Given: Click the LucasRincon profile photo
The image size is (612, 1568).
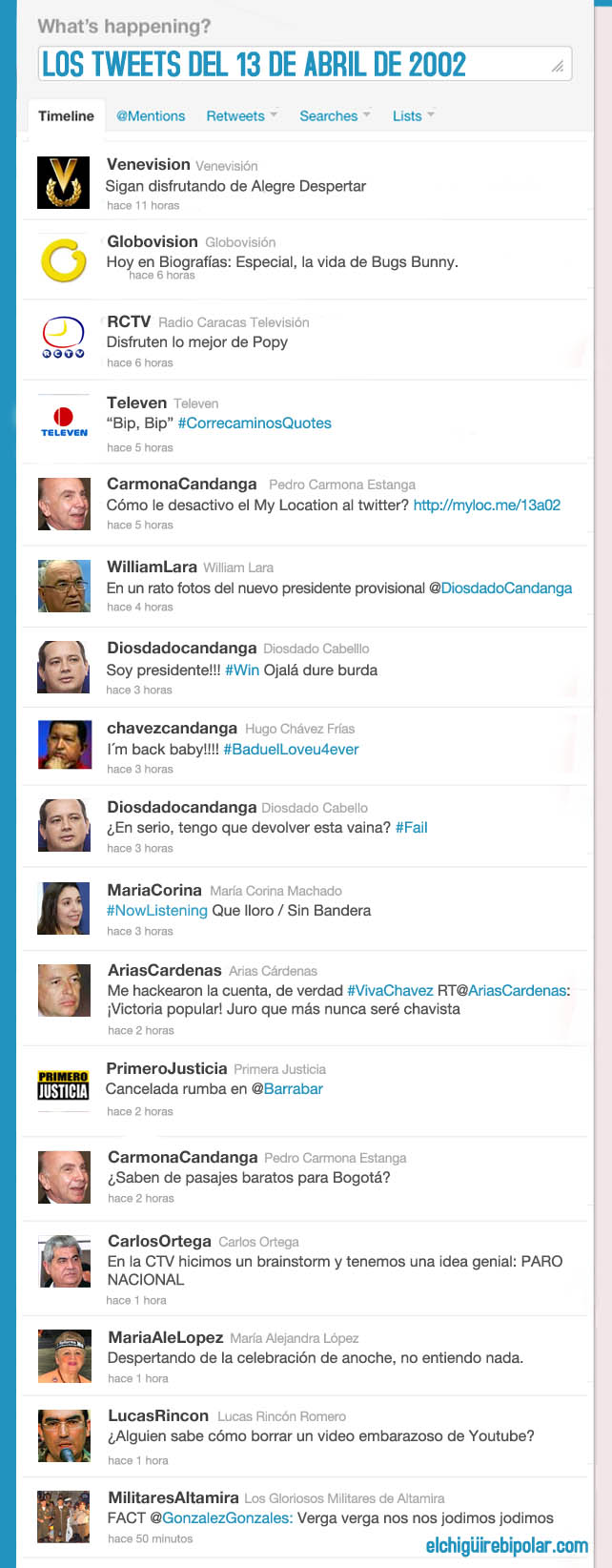Looking at the screenshot, I should pyautogui.click(x=64, y=1435).
